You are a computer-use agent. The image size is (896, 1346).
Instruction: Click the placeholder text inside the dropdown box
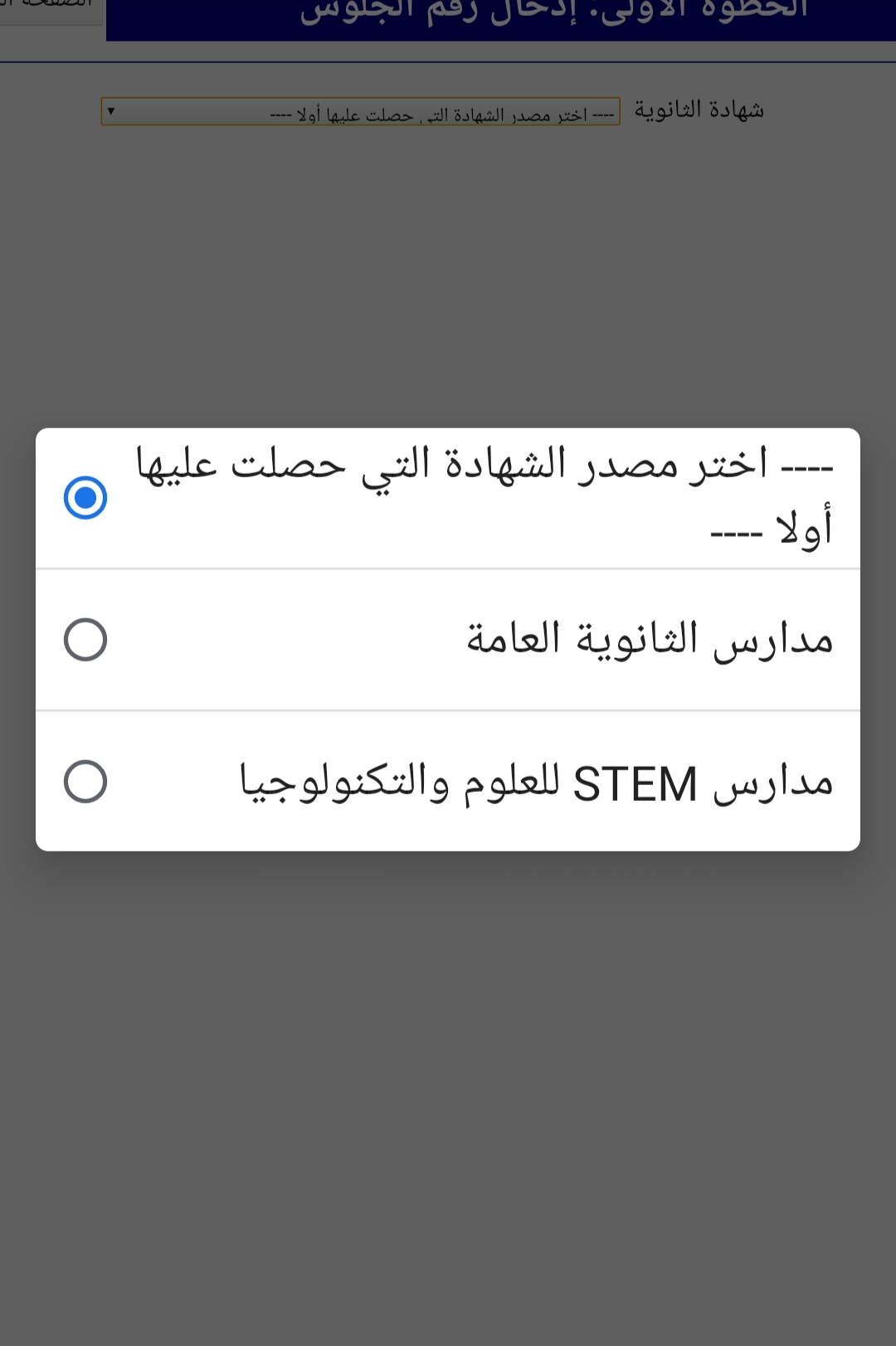pos(442,115)
